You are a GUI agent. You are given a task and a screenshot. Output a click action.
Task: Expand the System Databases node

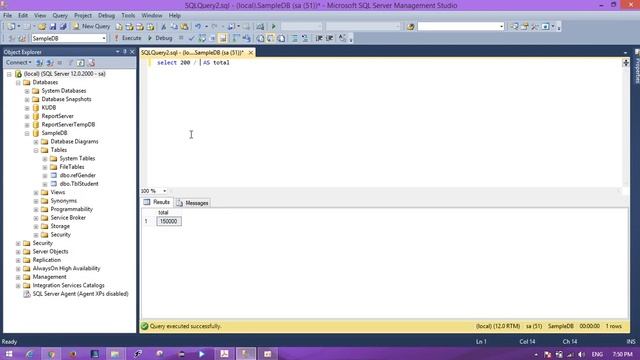tap(27, 91)
